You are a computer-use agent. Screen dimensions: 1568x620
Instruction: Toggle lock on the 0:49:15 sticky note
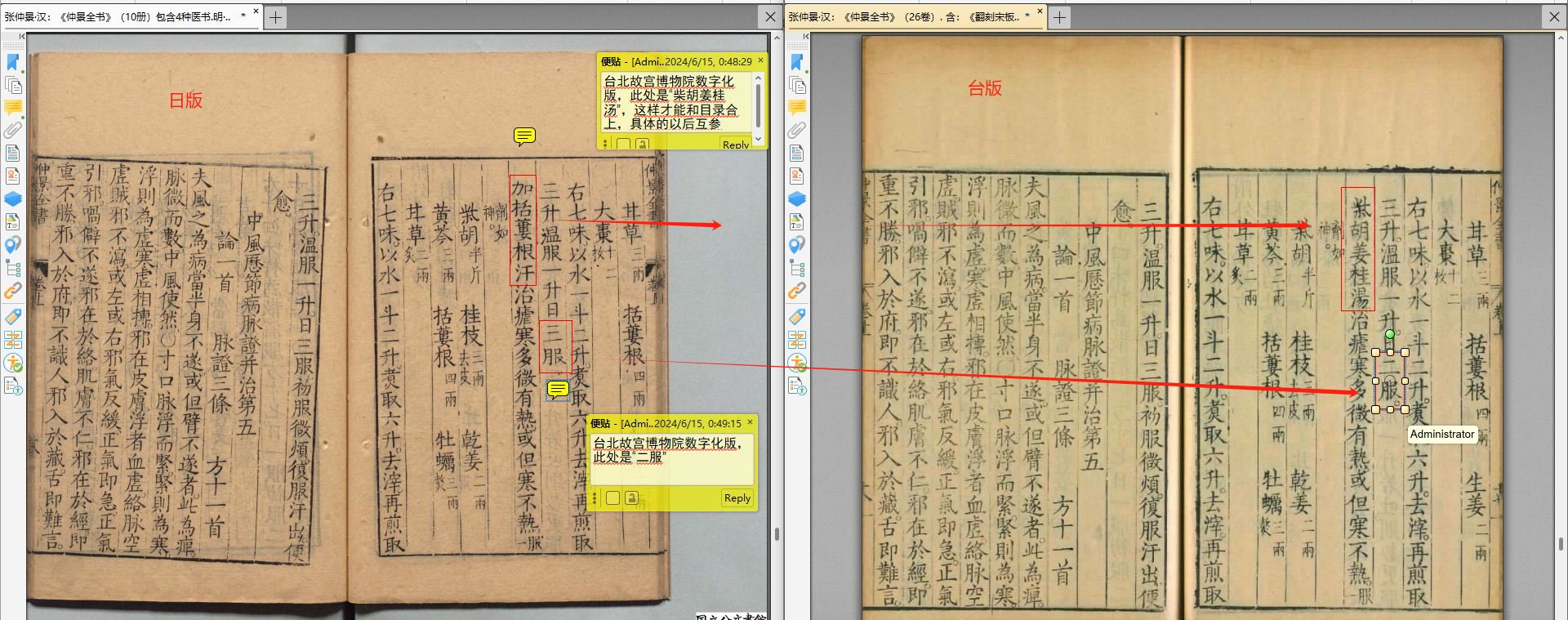point(632,497)
